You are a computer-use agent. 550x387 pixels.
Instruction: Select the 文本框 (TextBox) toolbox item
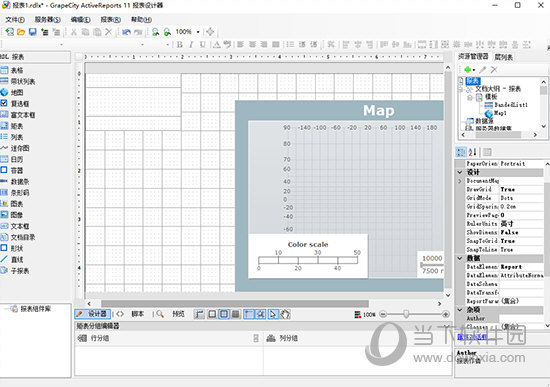[x=15, y=226]
